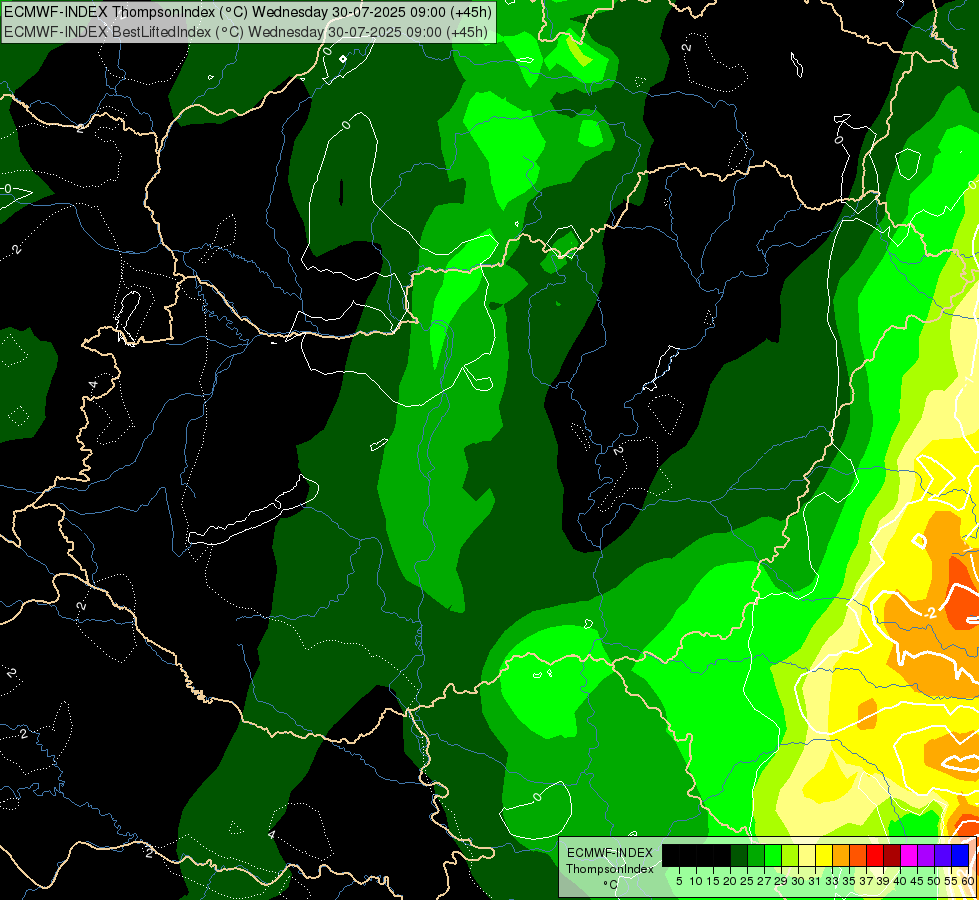Click the legend value label 39
Image resolution: width=979 pixels, height=900 pixels.
883,881
